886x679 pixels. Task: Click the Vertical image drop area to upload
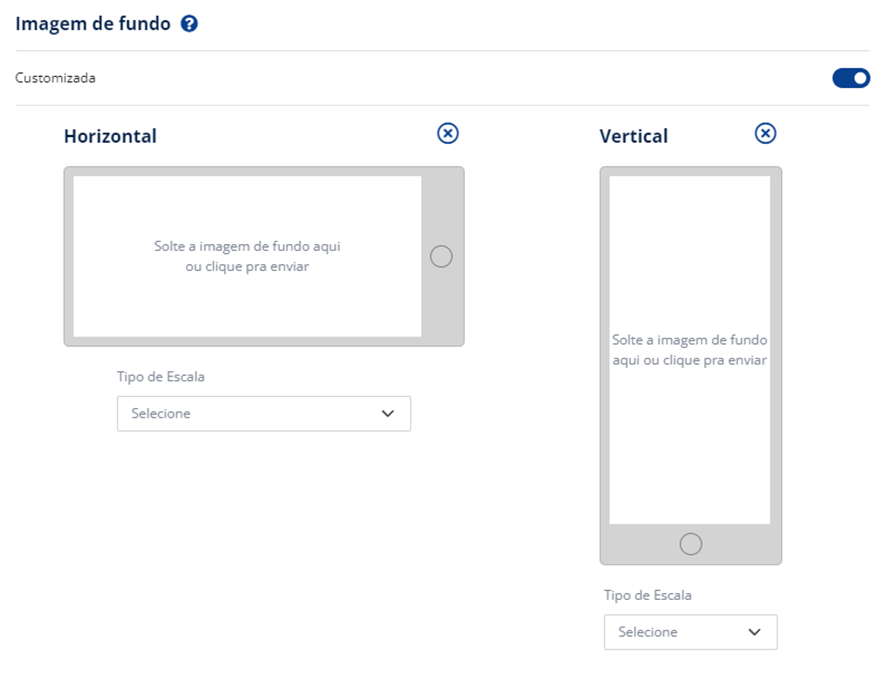689,350
